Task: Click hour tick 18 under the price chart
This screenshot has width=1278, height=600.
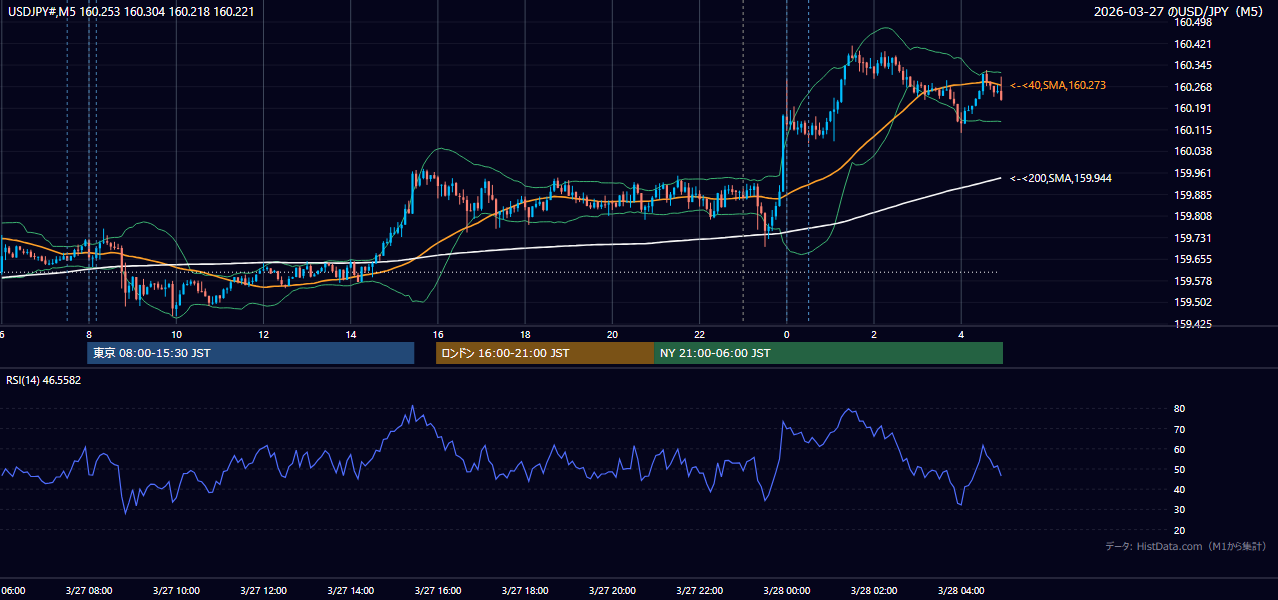Action: point(525,334)
